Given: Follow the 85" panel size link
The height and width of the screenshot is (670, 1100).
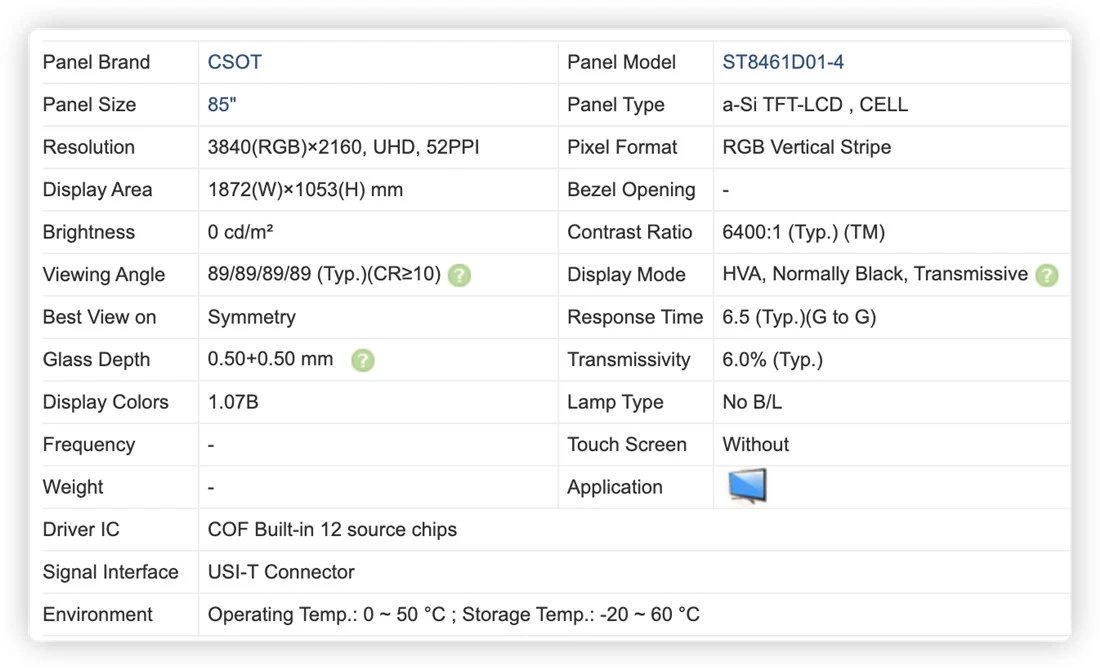Looking at the screenshot, I should 222,105.
